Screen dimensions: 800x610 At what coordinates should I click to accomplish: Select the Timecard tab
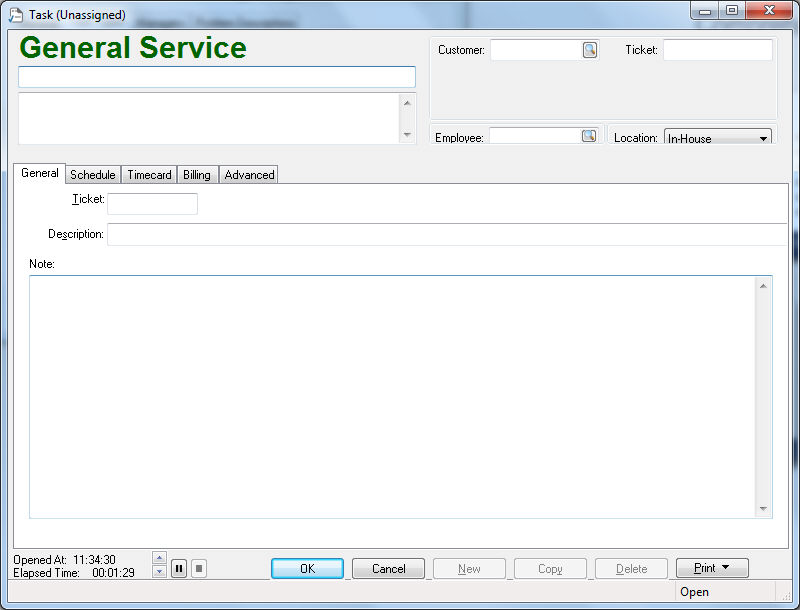click(x=148, y=174)
